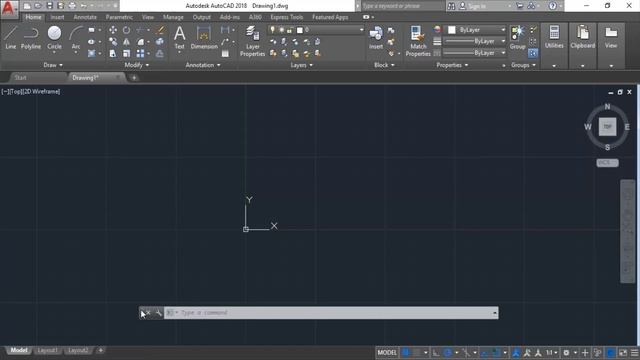
Task: Open the AutoCAD application menu button
Action: [9, 9]
